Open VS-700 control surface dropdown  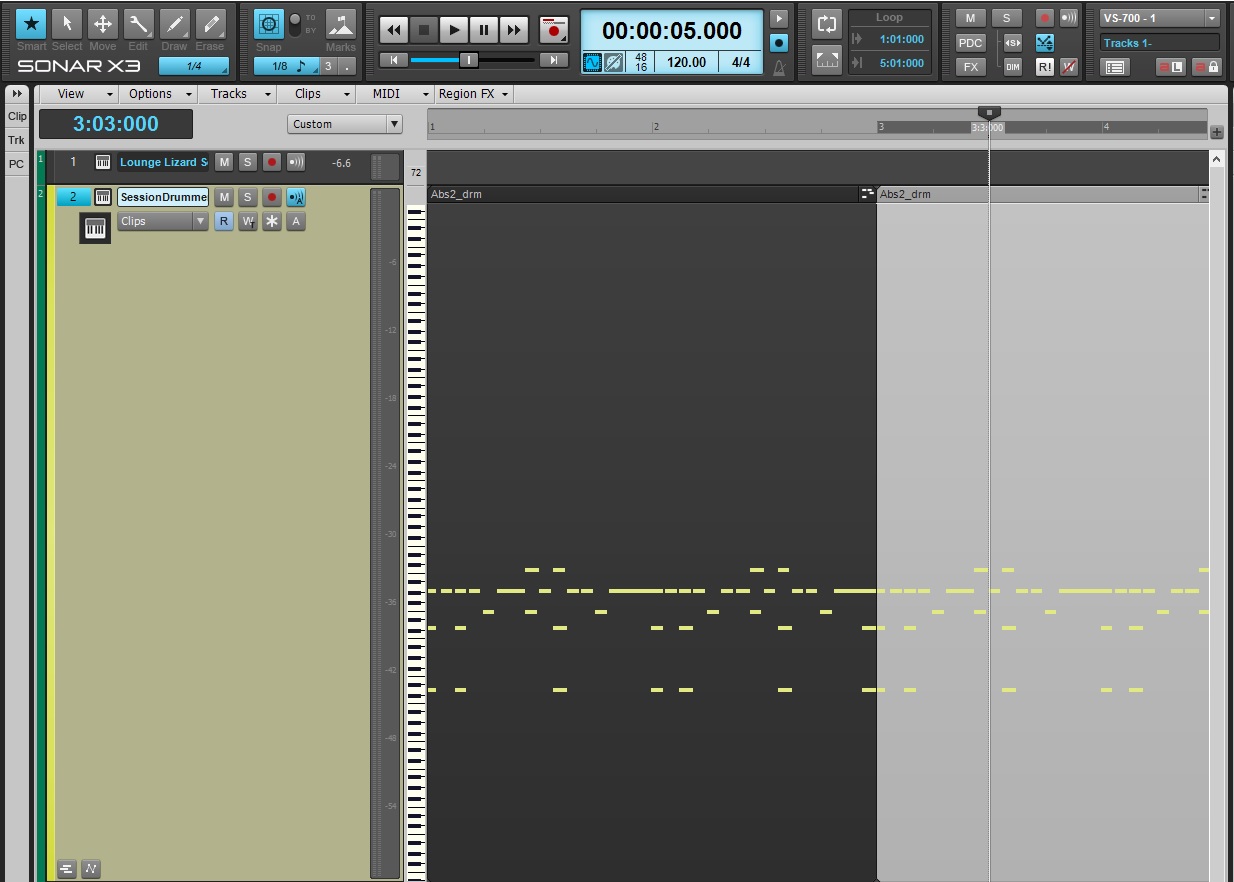click(x=1160, y=18)
